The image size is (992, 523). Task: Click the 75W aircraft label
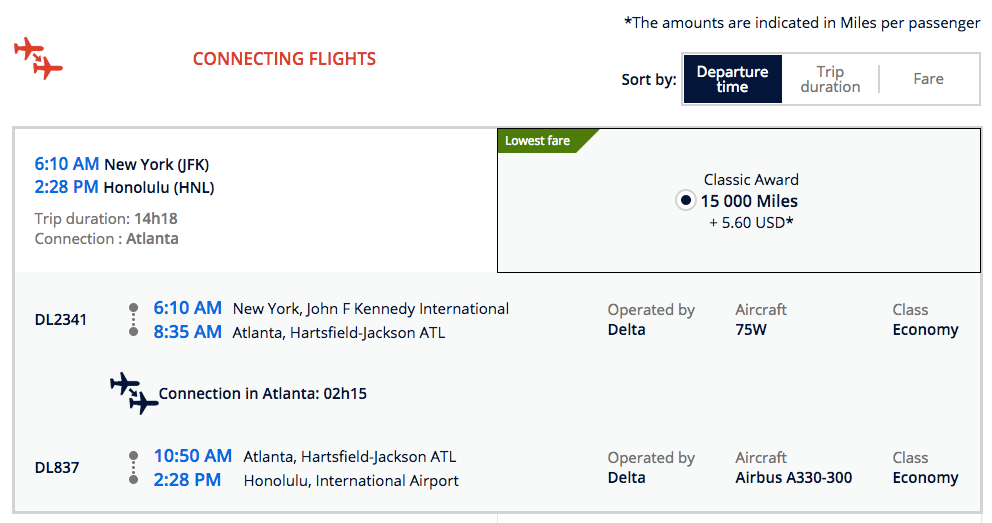pos(751,330)
